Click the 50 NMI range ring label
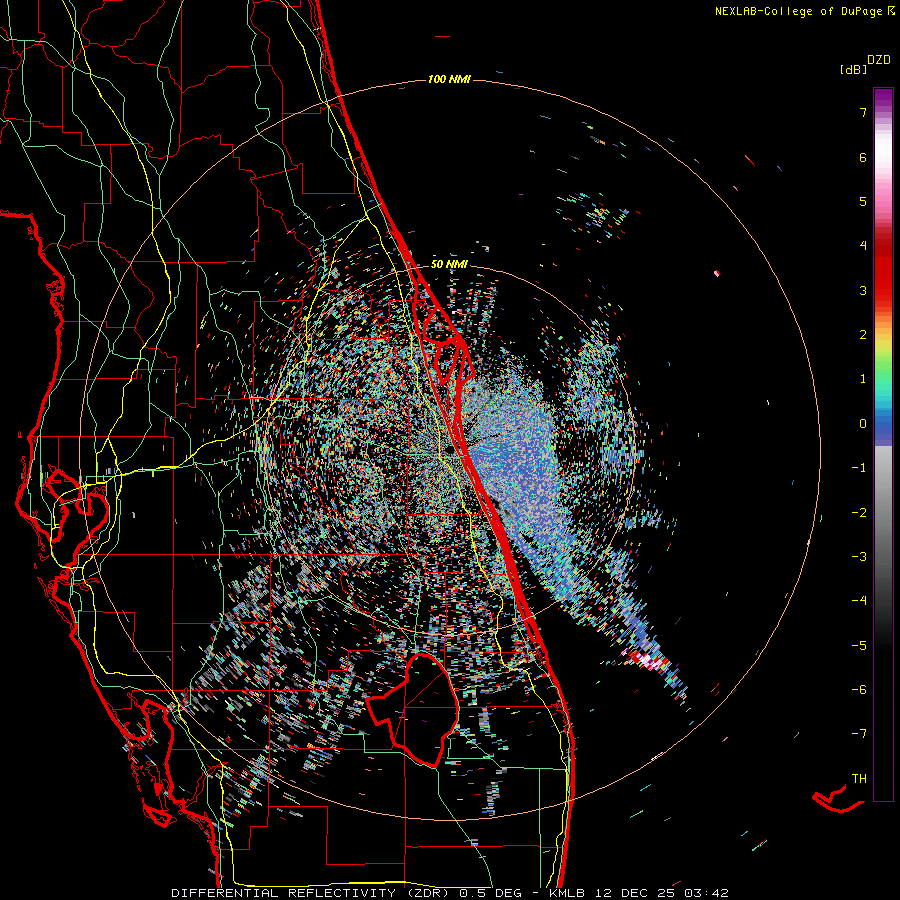 449,265
